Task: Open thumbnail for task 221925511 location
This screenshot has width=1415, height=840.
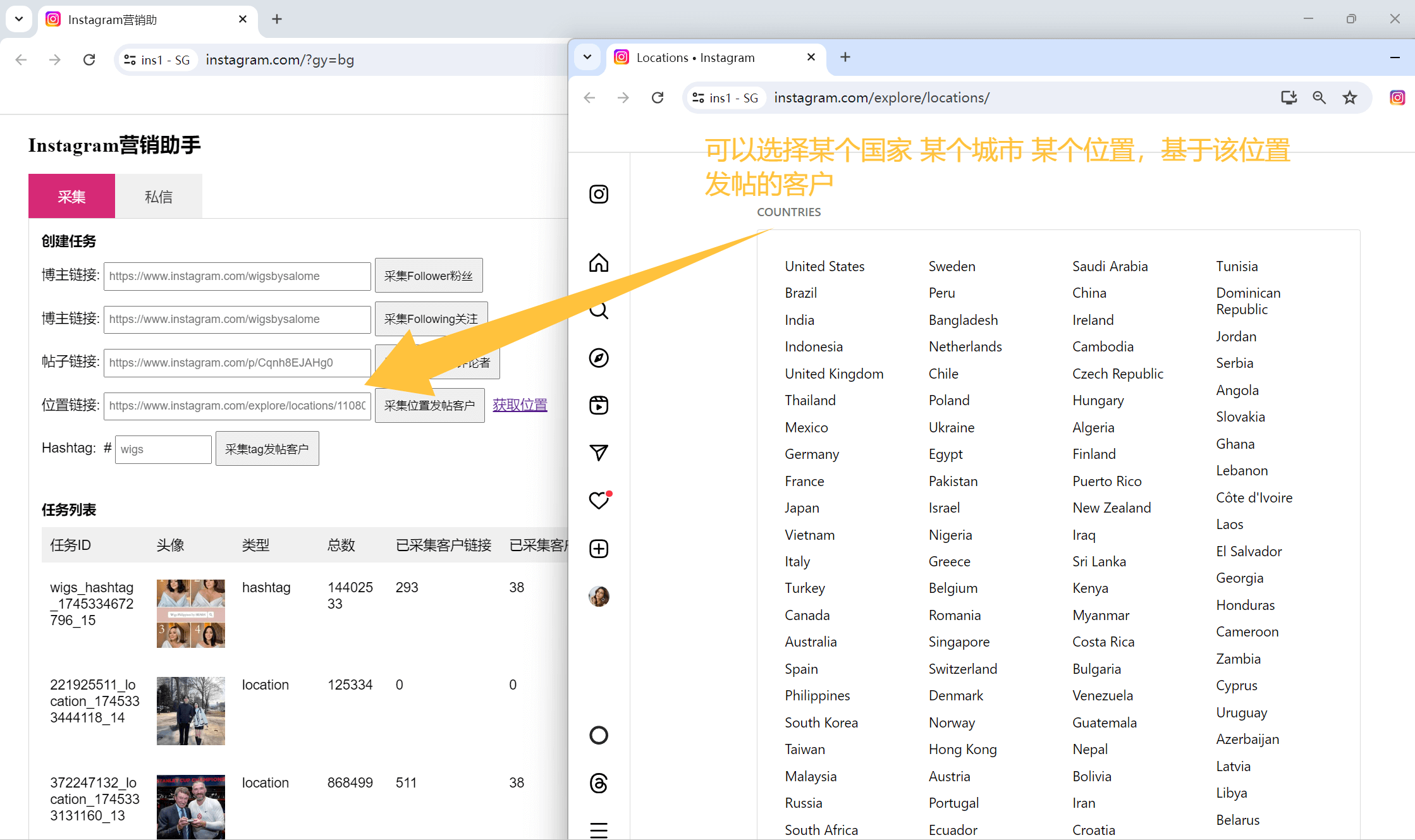Action: (x=191, y=711)
